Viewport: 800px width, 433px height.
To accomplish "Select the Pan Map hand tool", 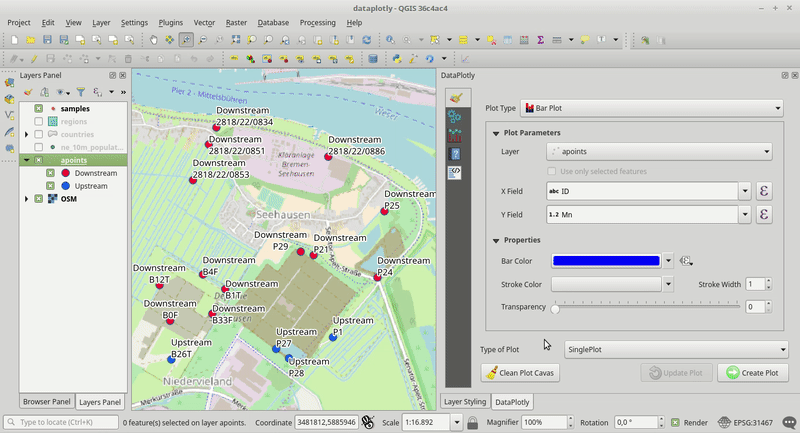I will [x=153, y=40].
